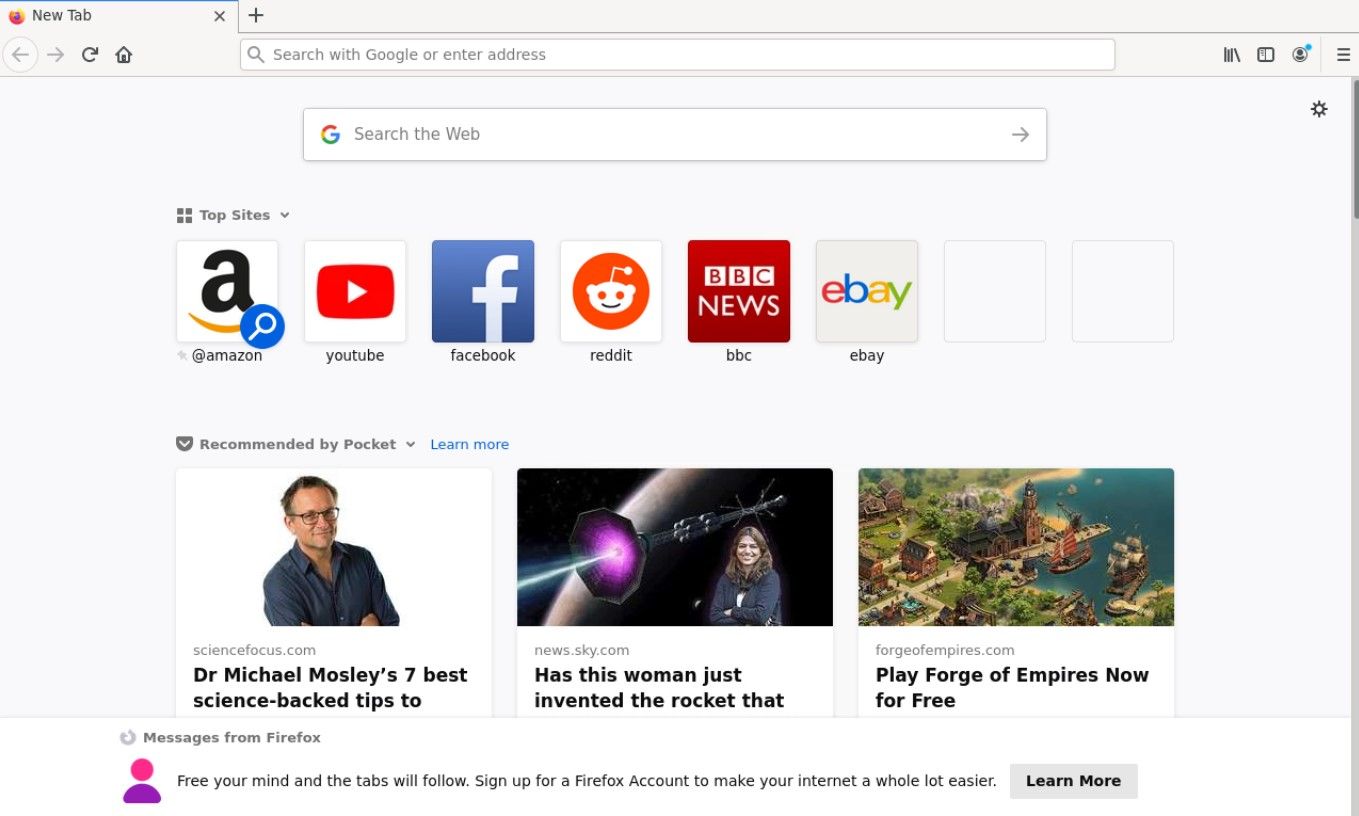Select the New Tab tab
The height and width of the screenshot is (816, 1359).
(x=118, y=16)
